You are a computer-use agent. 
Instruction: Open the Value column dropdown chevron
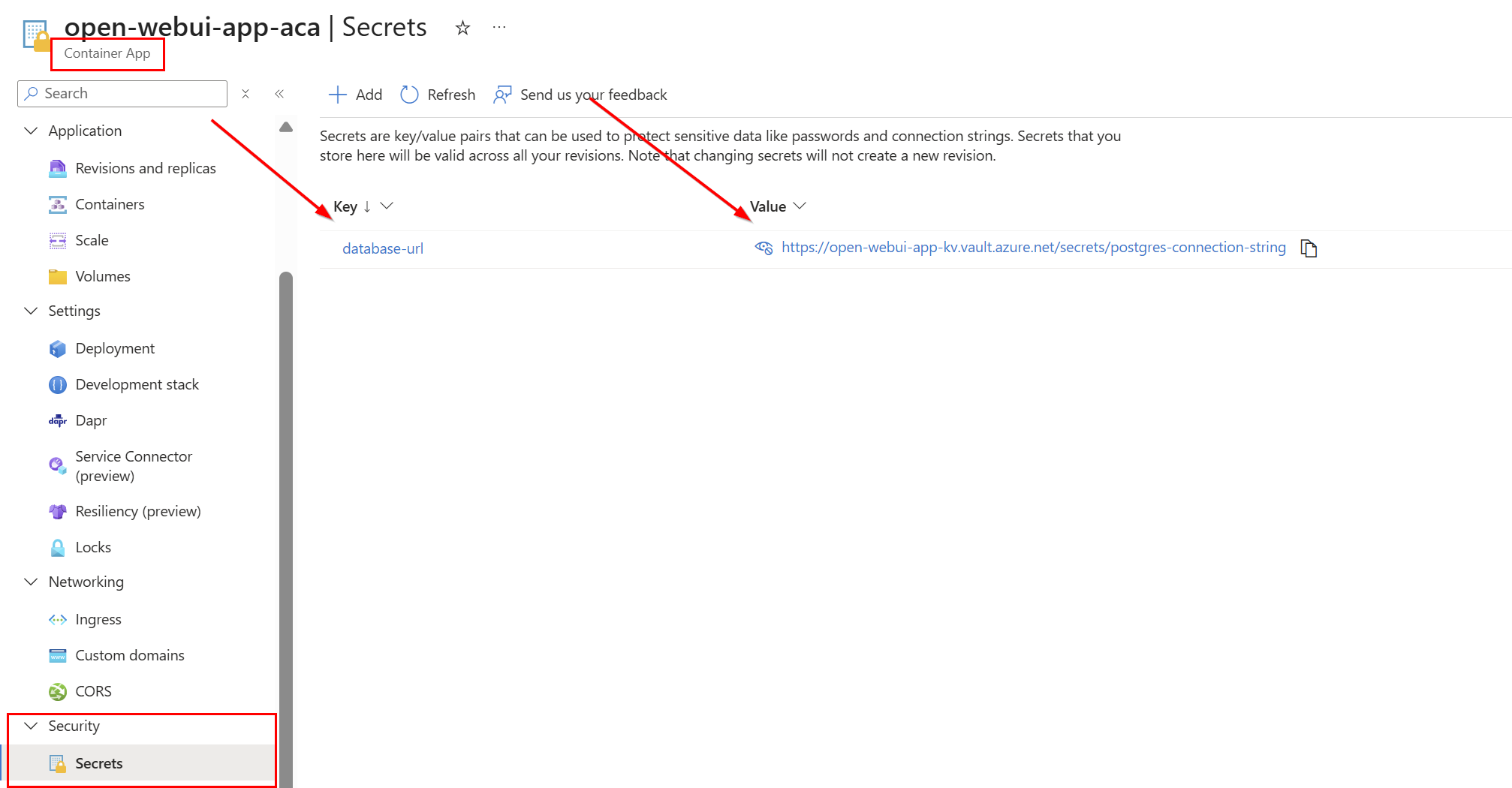[x=800, y=206]
